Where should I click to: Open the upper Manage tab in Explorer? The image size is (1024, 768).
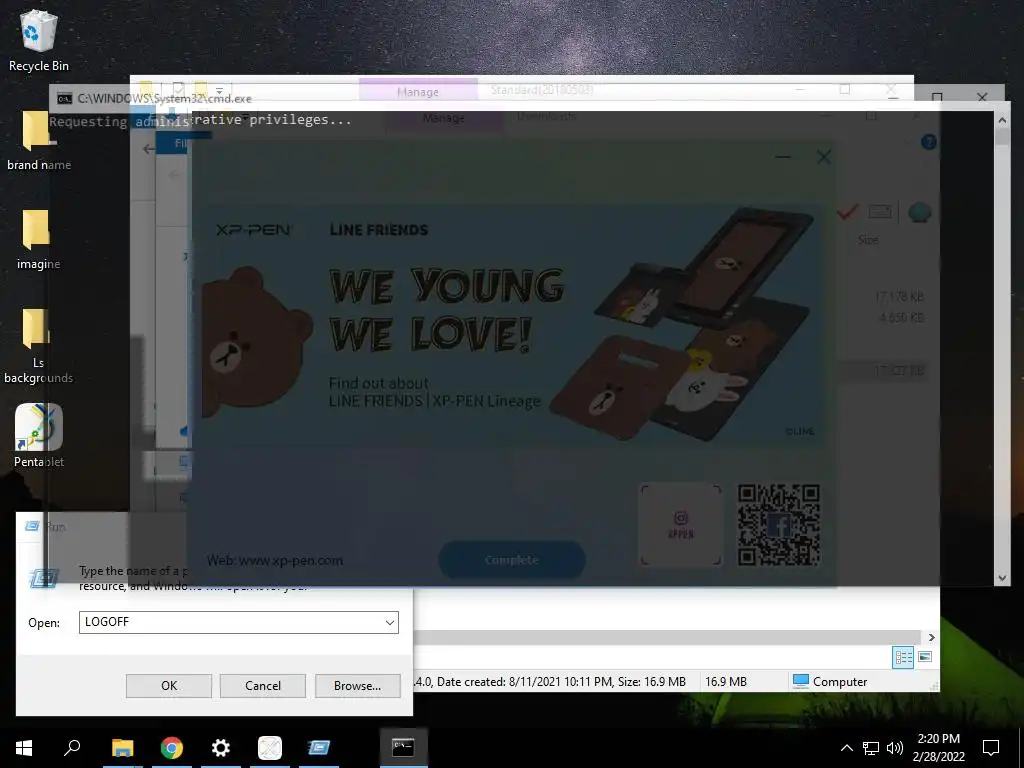click(x=418, y=91)
